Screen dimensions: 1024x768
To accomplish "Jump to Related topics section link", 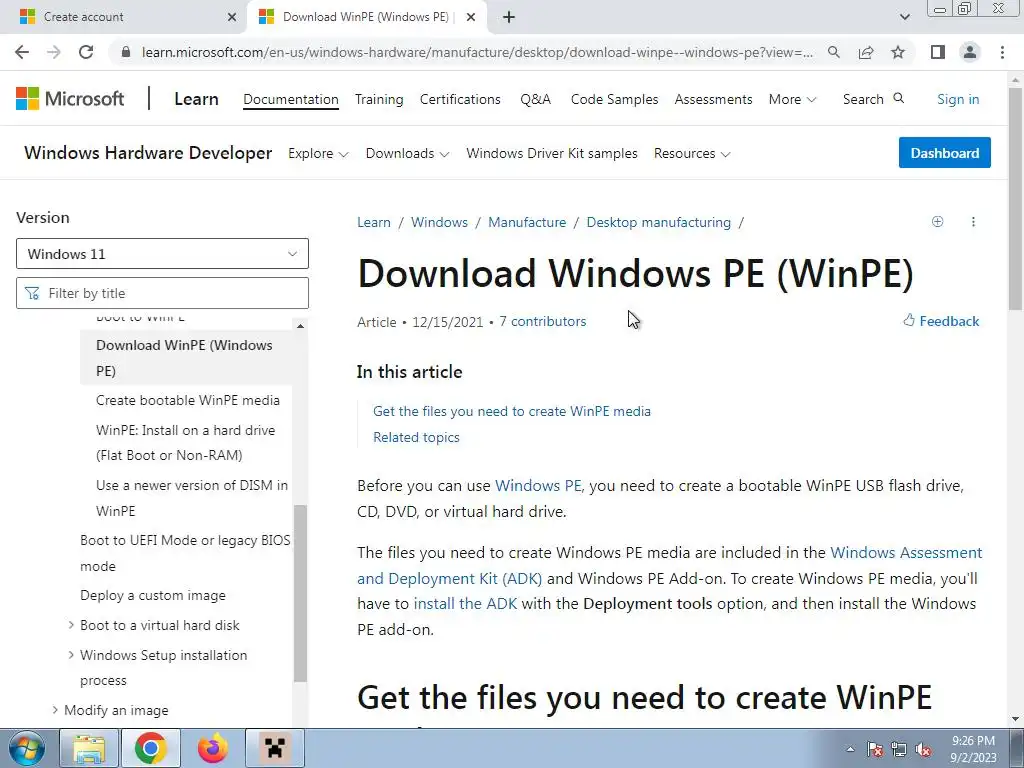I will pyautogui.click(x=416, y=438).
